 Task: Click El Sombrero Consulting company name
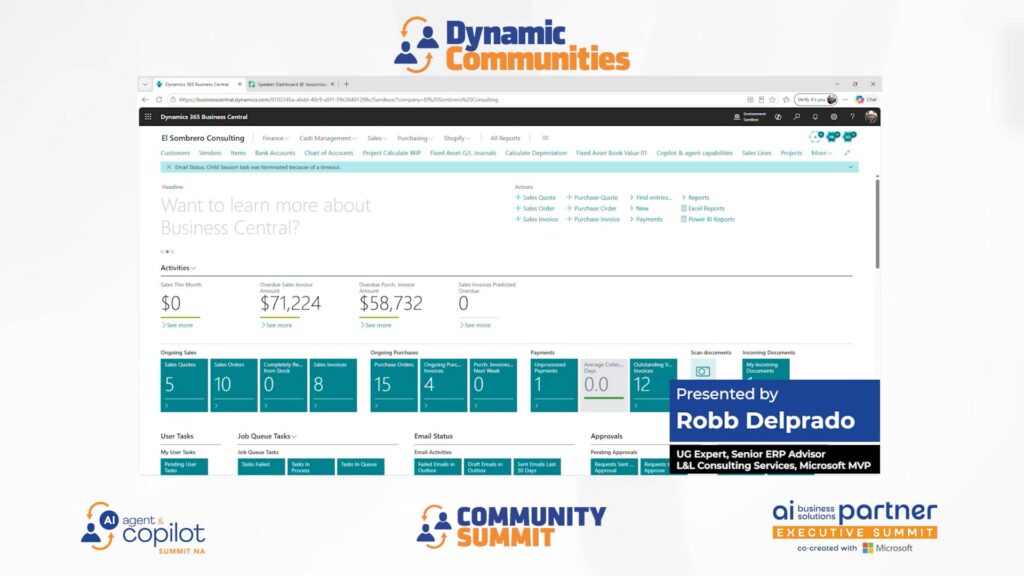click(202, 138)
